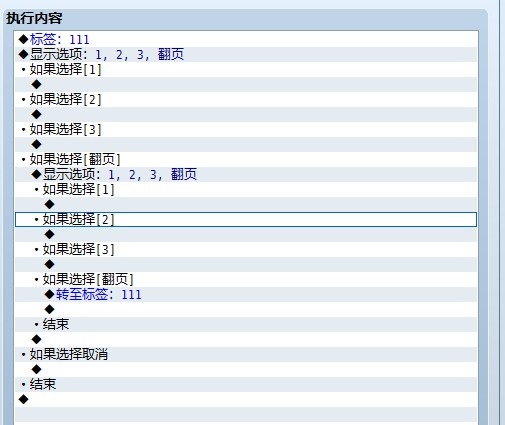Viewport: 505px width, 425px height.
Task: Click the unindented 如果选择[1] branch row
Action: [246, 69]
